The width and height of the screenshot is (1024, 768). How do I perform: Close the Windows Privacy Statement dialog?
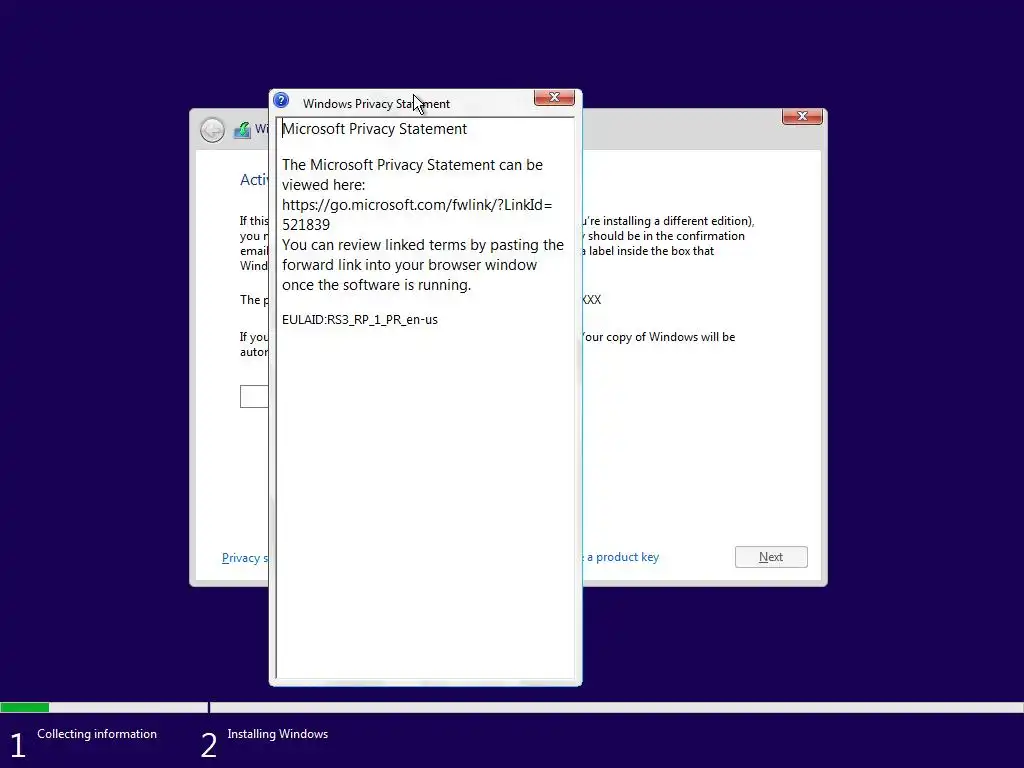(554, 97)
